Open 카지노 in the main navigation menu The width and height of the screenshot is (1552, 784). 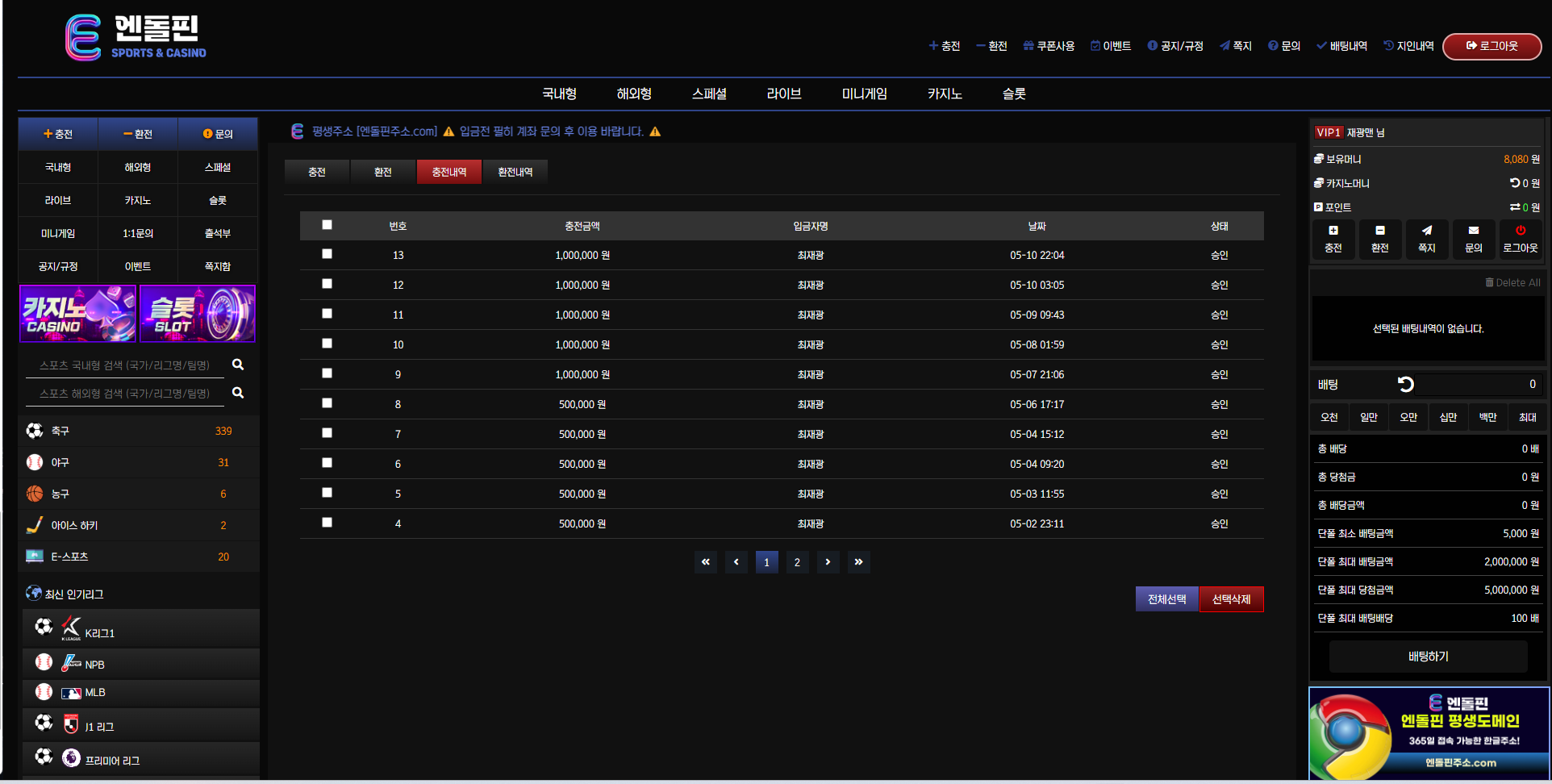pyautogui.click(x=944, y=94)
